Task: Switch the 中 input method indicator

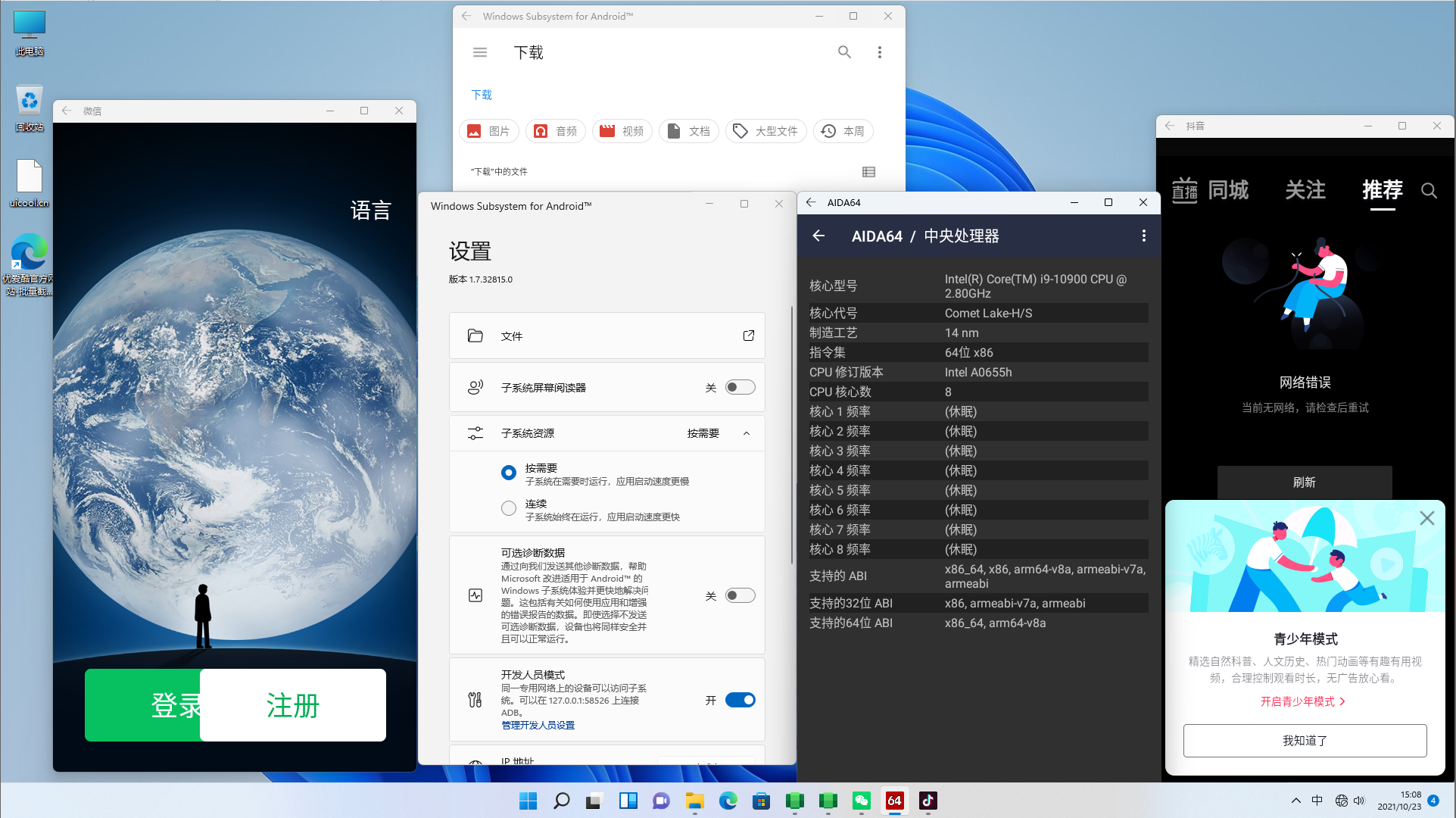Action: pos(1317,801)
